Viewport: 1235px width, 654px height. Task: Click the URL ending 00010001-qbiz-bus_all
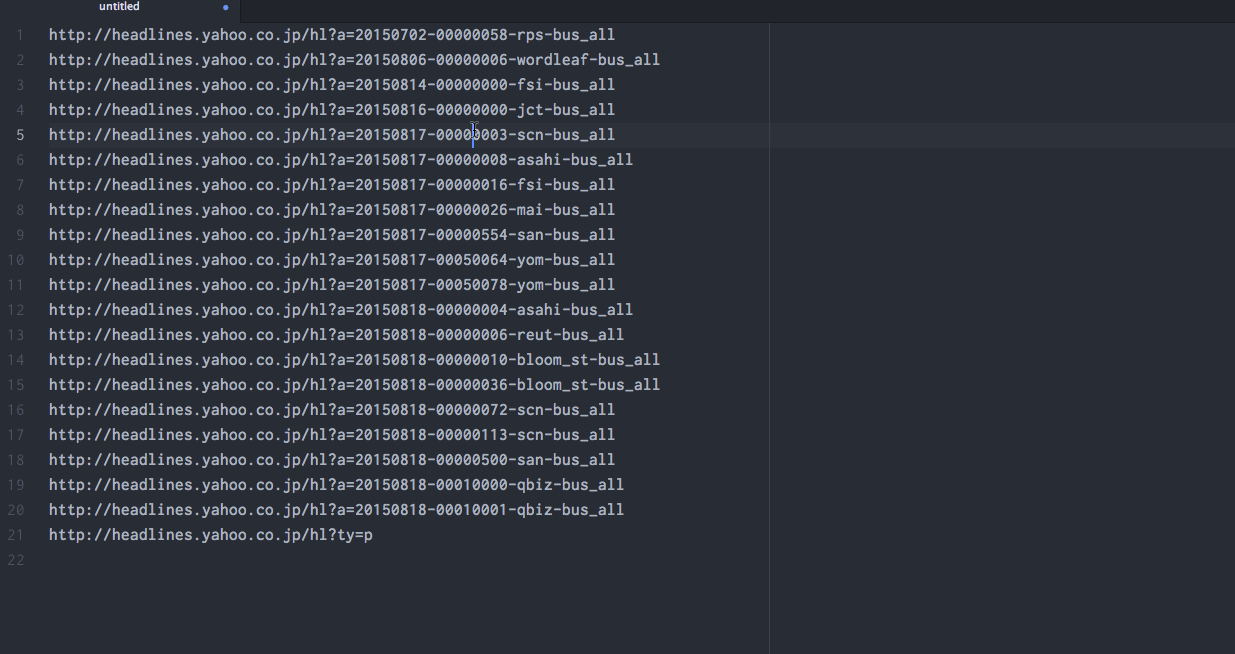coord(336,510)
